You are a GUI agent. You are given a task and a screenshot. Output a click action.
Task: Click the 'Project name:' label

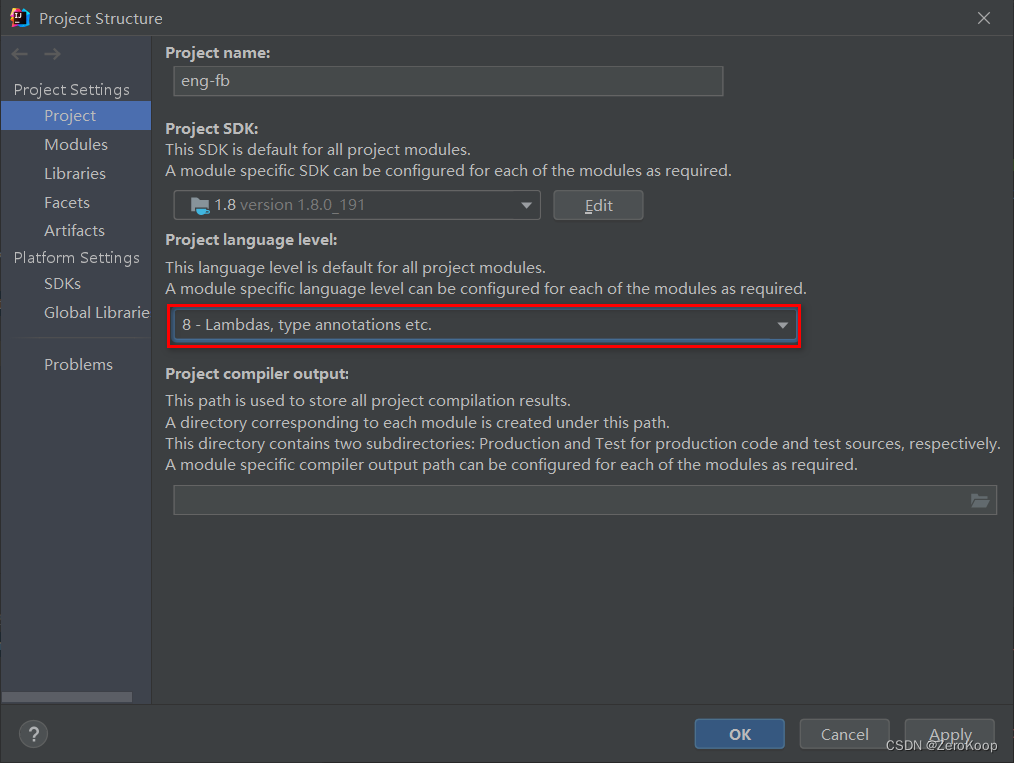coord(217,53)
